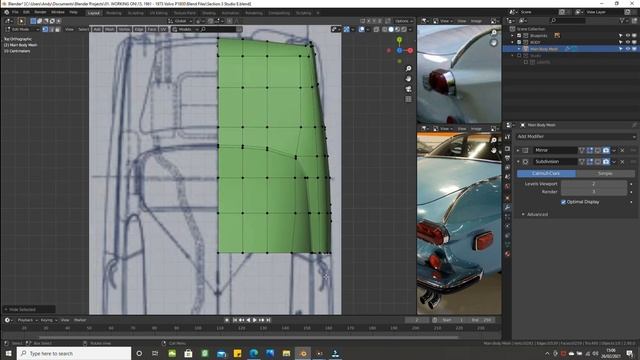Open the Tool properties tab icon
Image resolution: width=640 pixels, height=360 pixels.
click(507, 138)
